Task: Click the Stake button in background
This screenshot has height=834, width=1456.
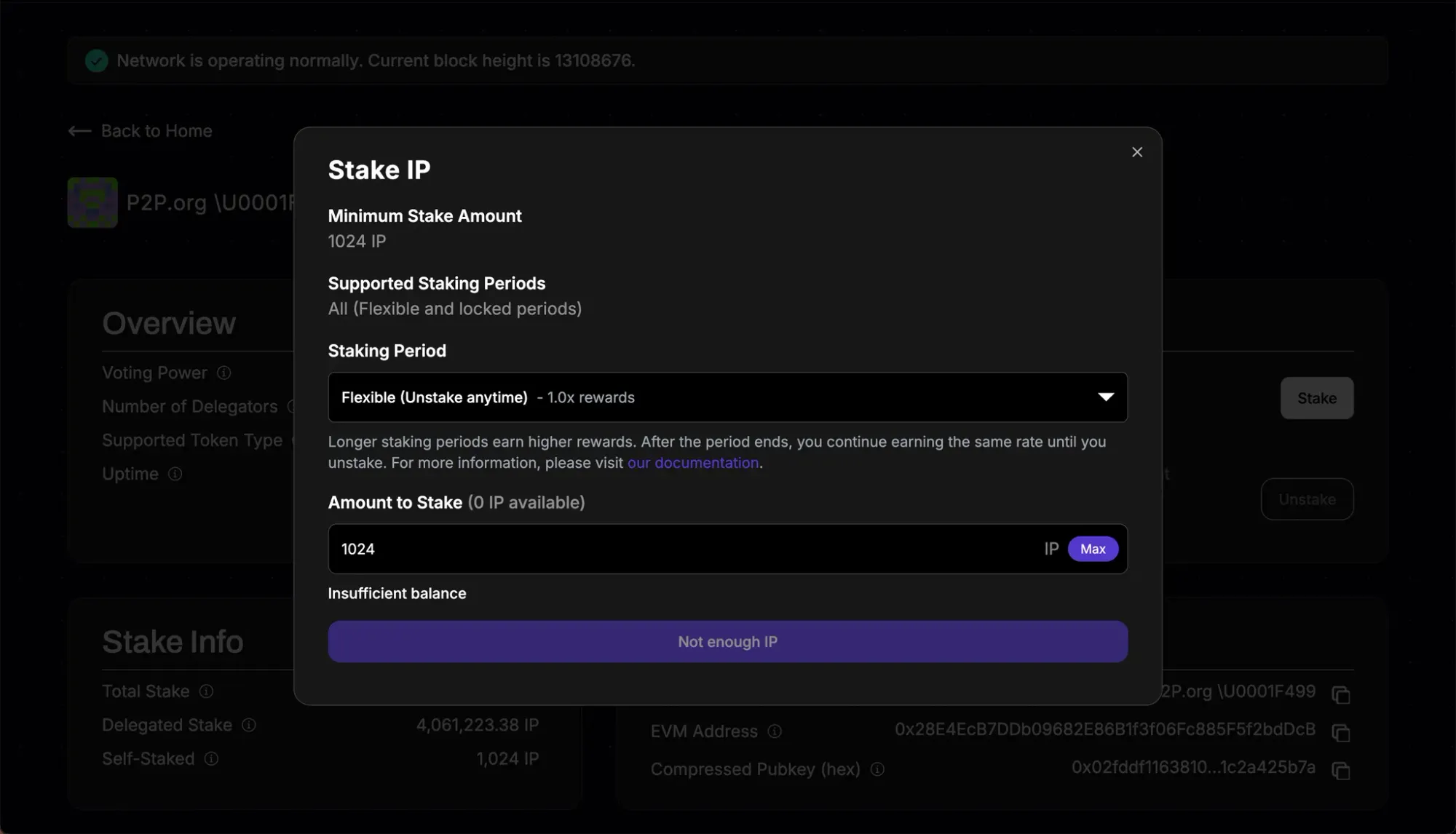Action: pyautogui.click(x=1316, y=398)
